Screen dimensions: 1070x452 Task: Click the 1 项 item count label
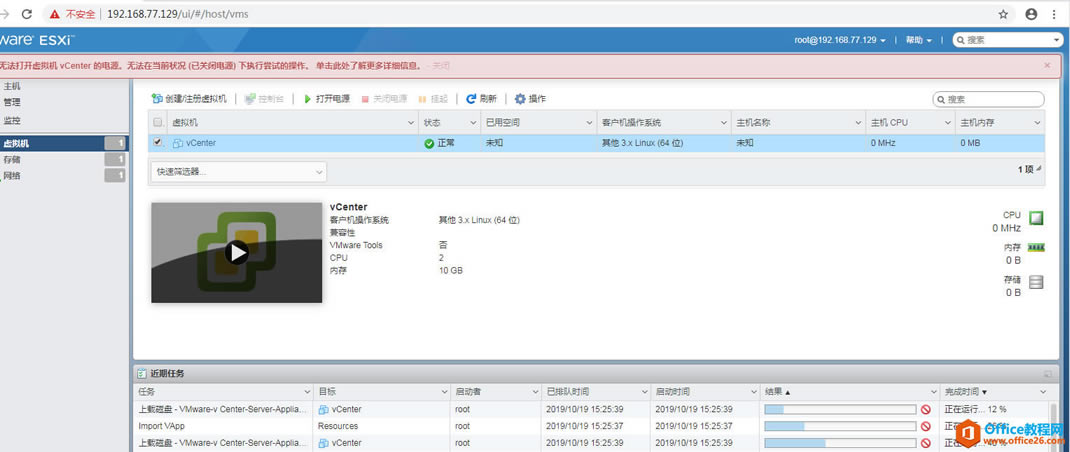[1026, 169]
